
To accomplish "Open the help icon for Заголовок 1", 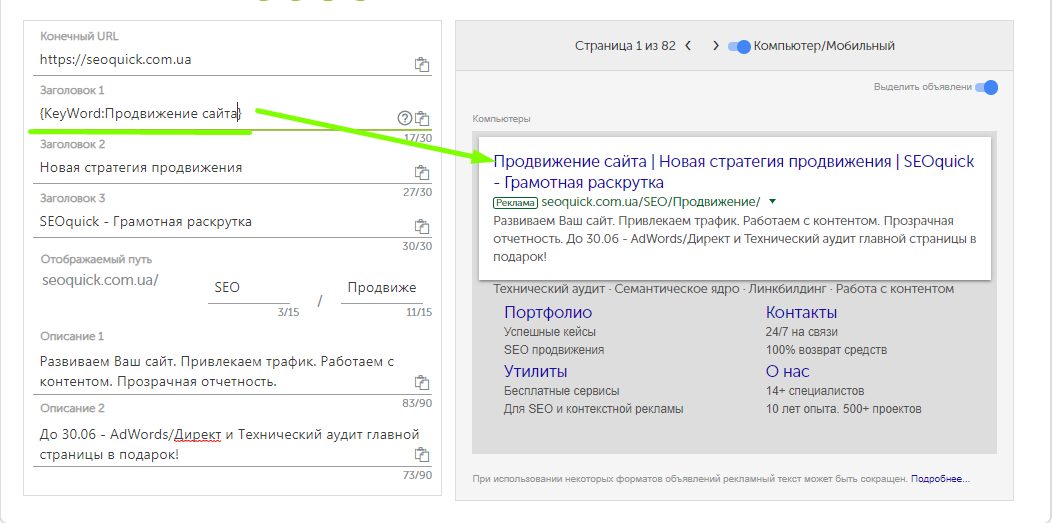I will (404, 119).
